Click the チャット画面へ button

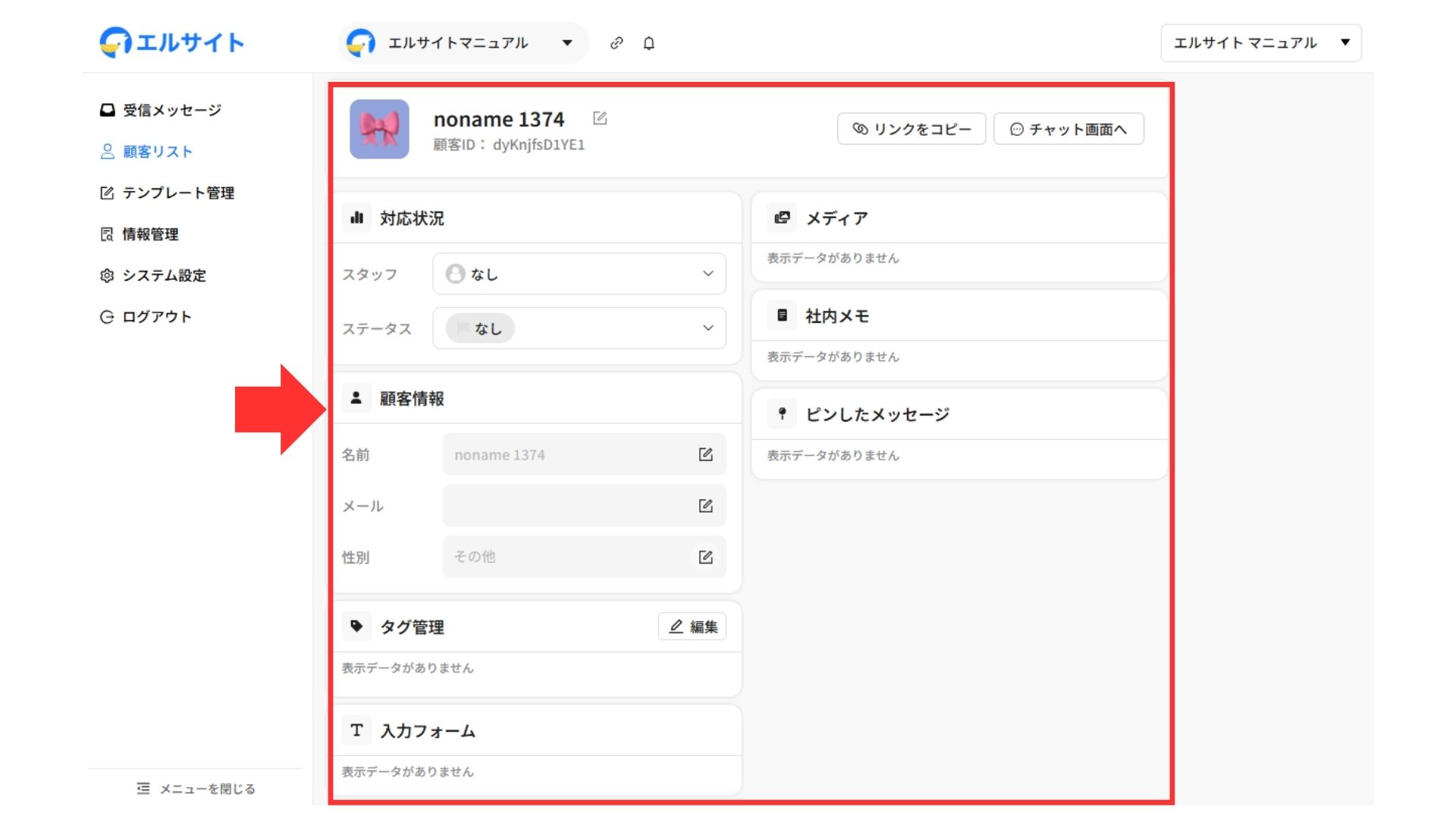1068,129
